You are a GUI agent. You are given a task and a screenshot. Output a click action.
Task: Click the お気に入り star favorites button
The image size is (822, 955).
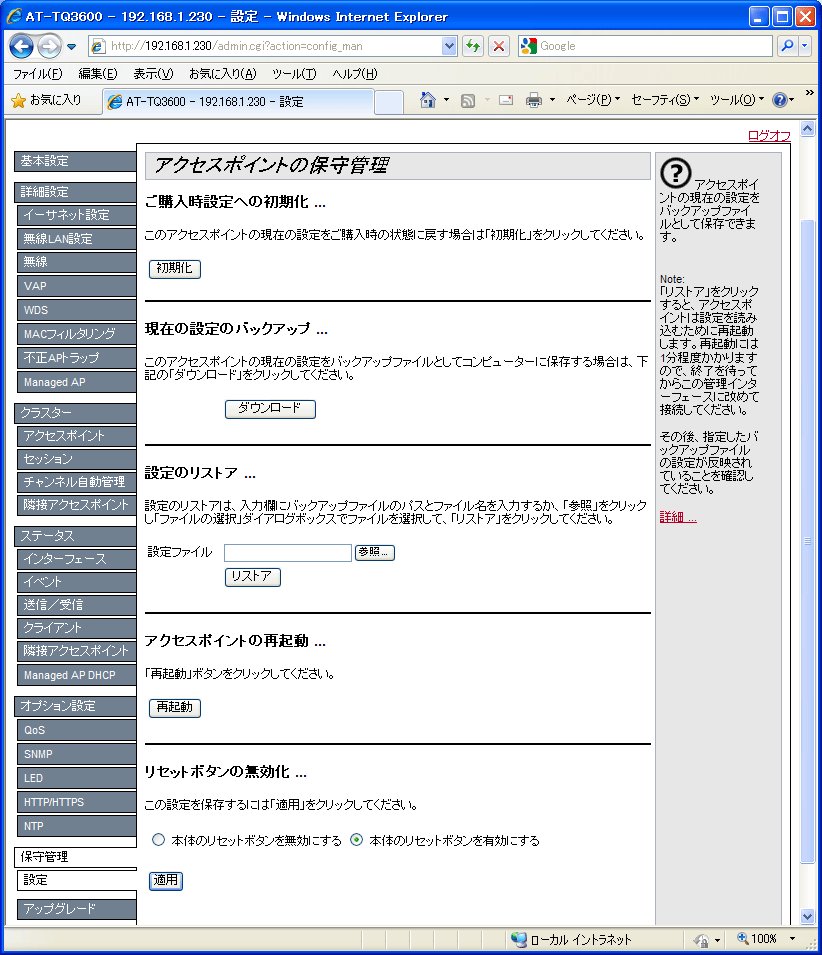[46, 100]
